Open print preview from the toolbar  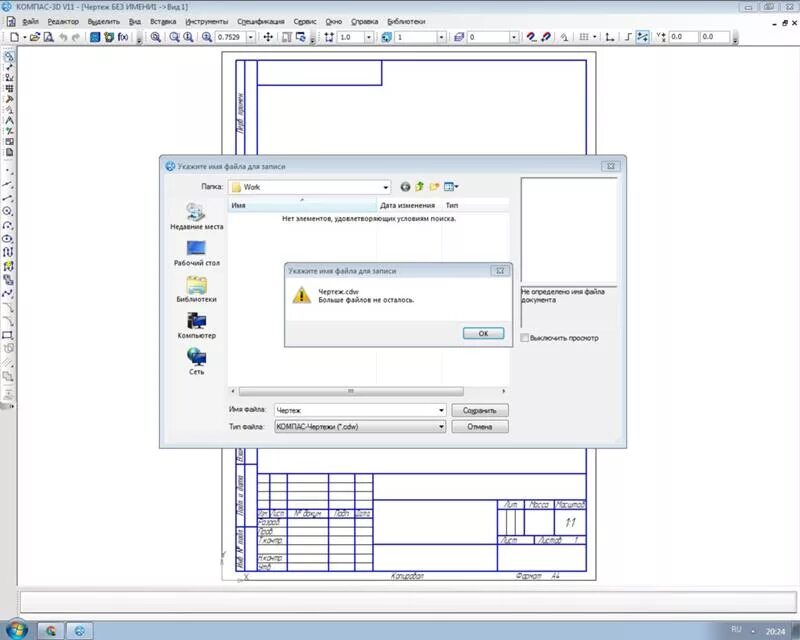48,37
